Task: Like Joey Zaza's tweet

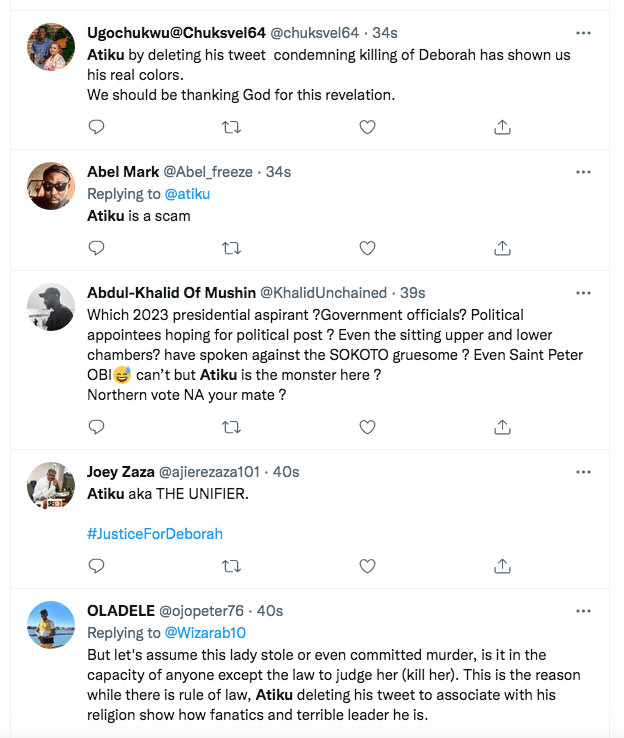Action: pyautogui.click(x=367, y=566)
